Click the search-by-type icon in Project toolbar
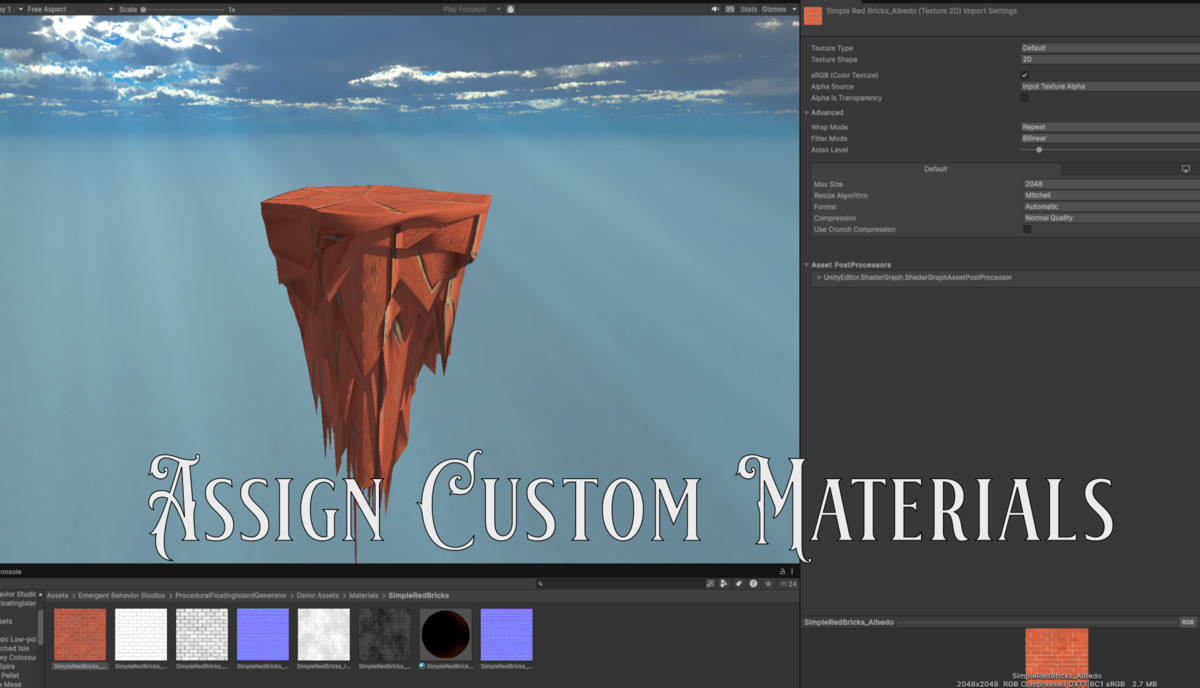Screen dimensions: 1200x688 723,583
